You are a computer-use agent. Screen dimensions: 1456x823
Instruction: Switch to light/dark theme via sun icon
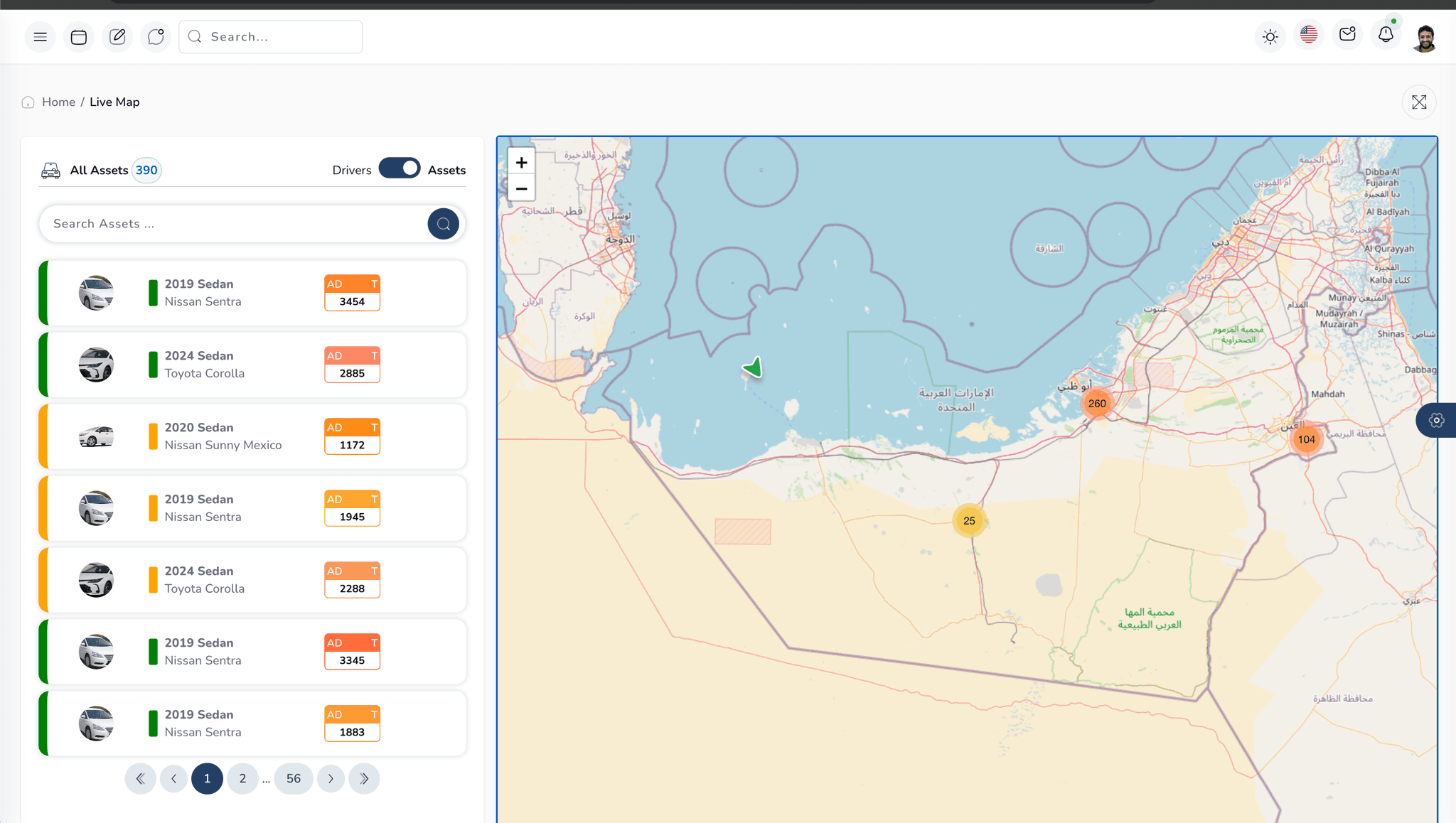click(1270, 36)
